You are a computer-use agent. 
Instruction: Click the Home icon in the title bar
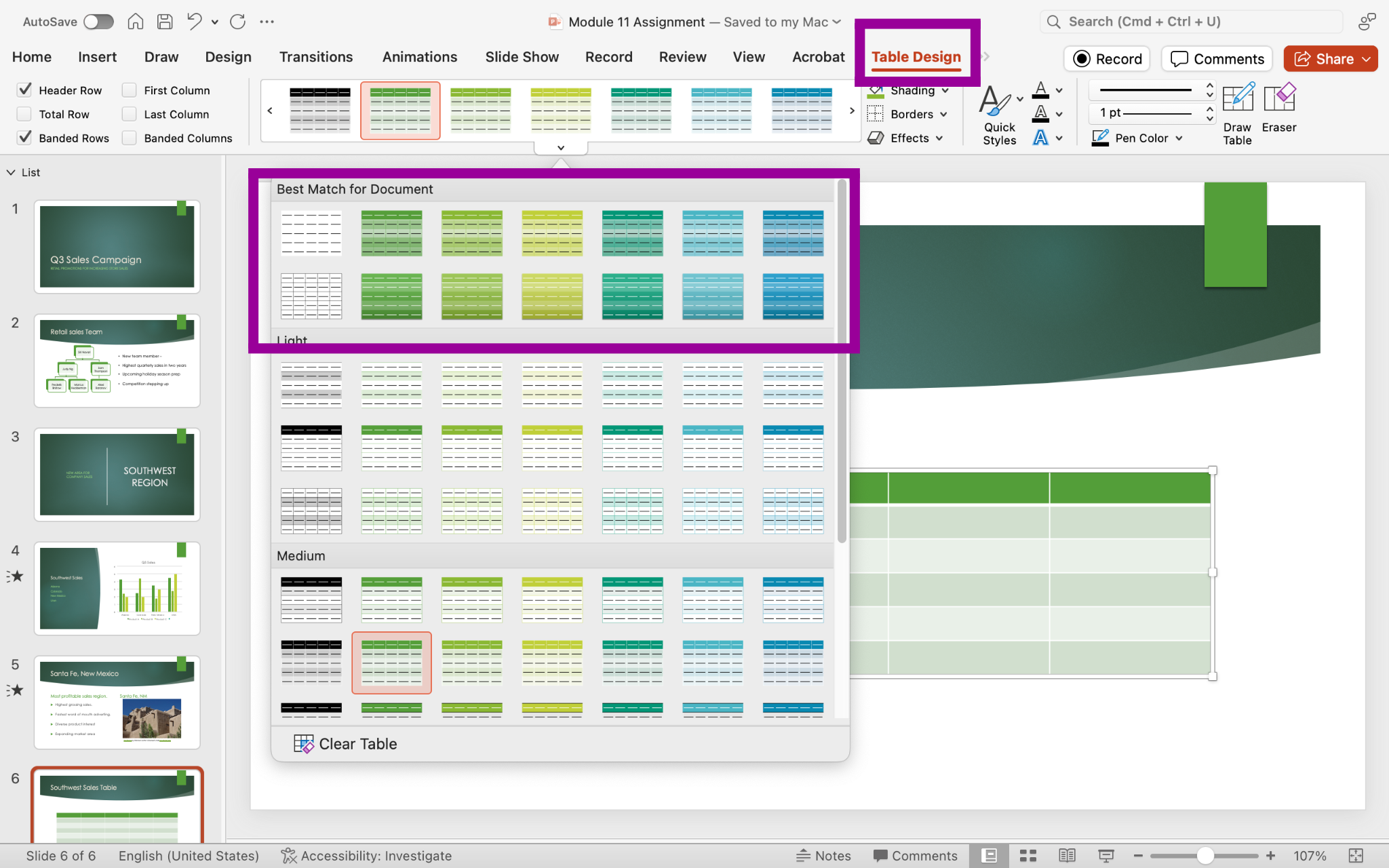click(x=136, y=22)
